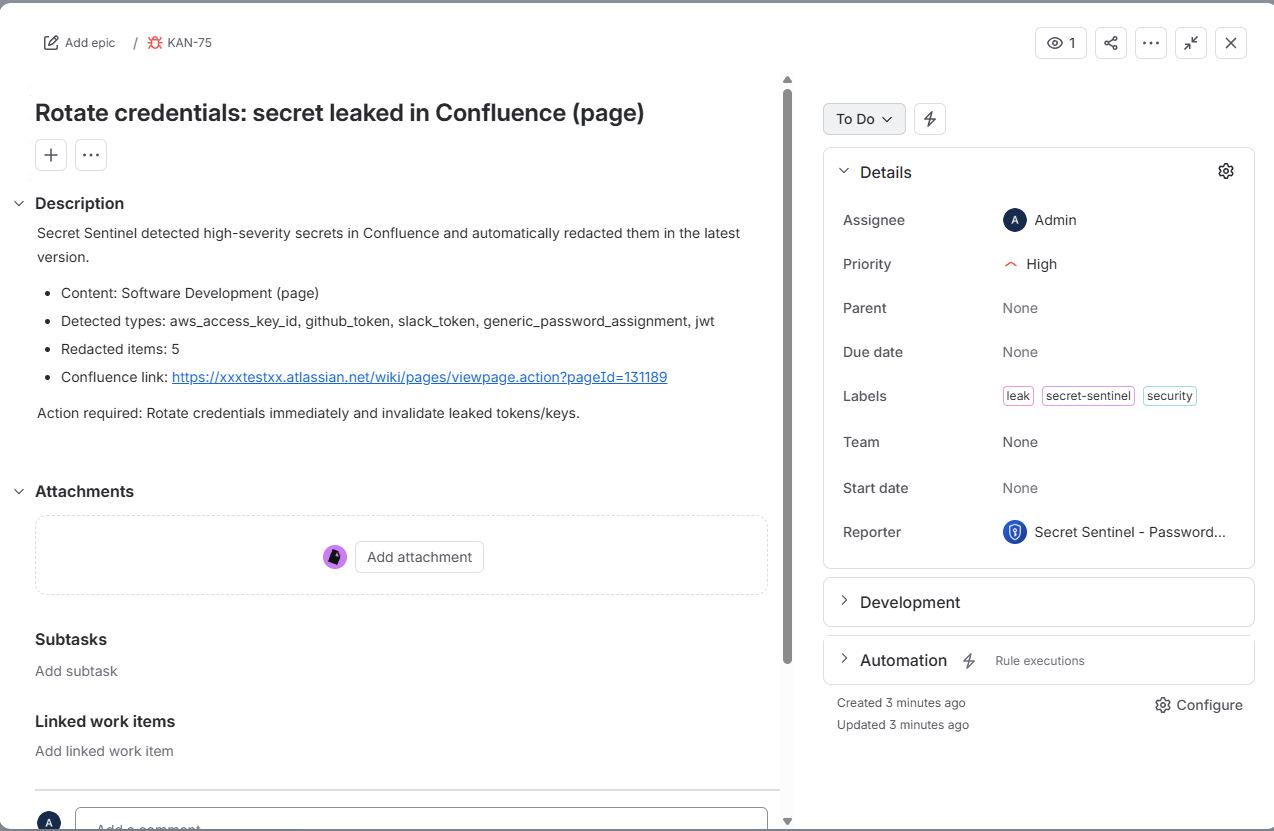Click the commenter avatar beside comment box
Image resolution: width=1274 pixels, height=831 pixels.
click(x=49, y=821)
